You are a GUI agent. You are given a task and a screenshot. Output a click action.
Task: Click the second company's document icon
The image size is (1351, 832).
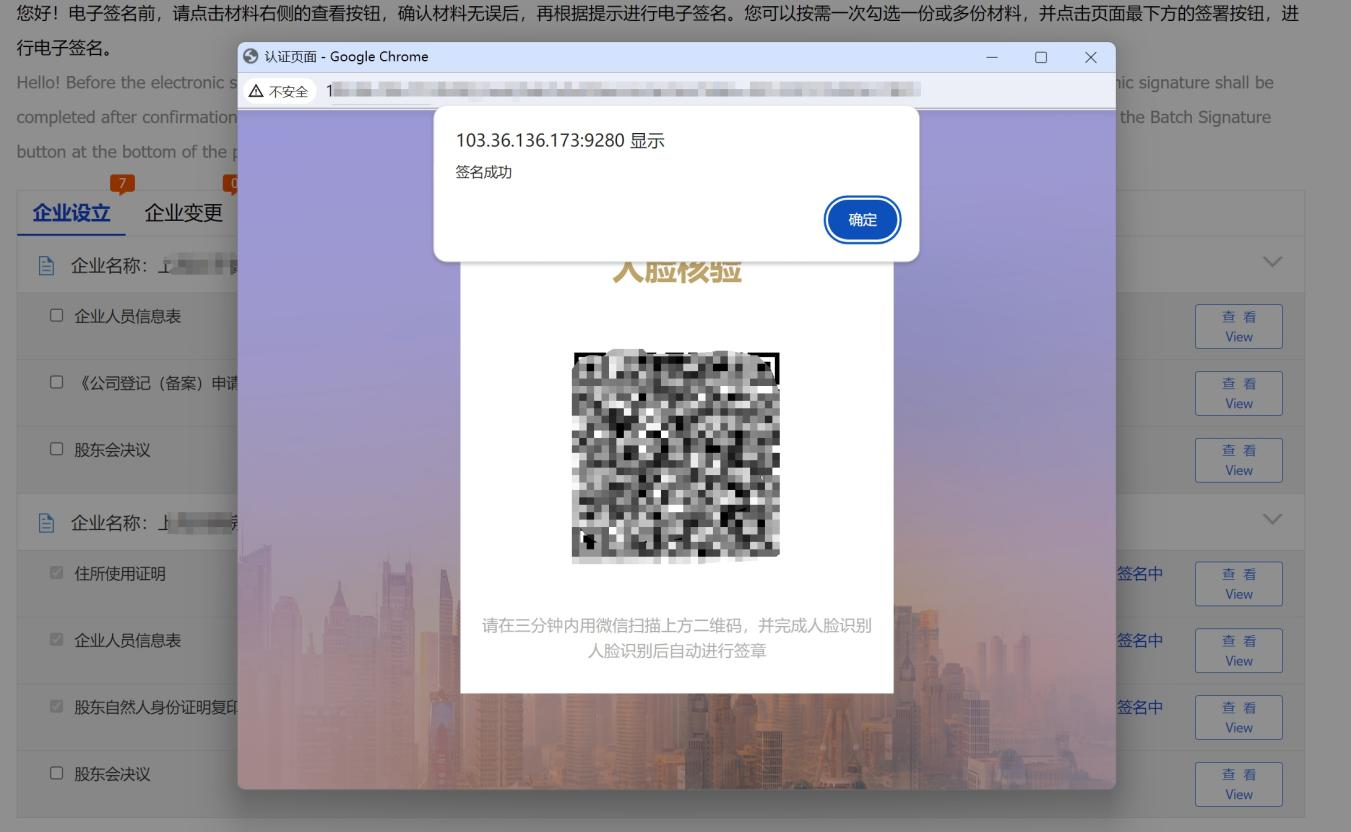click(45, 523)
